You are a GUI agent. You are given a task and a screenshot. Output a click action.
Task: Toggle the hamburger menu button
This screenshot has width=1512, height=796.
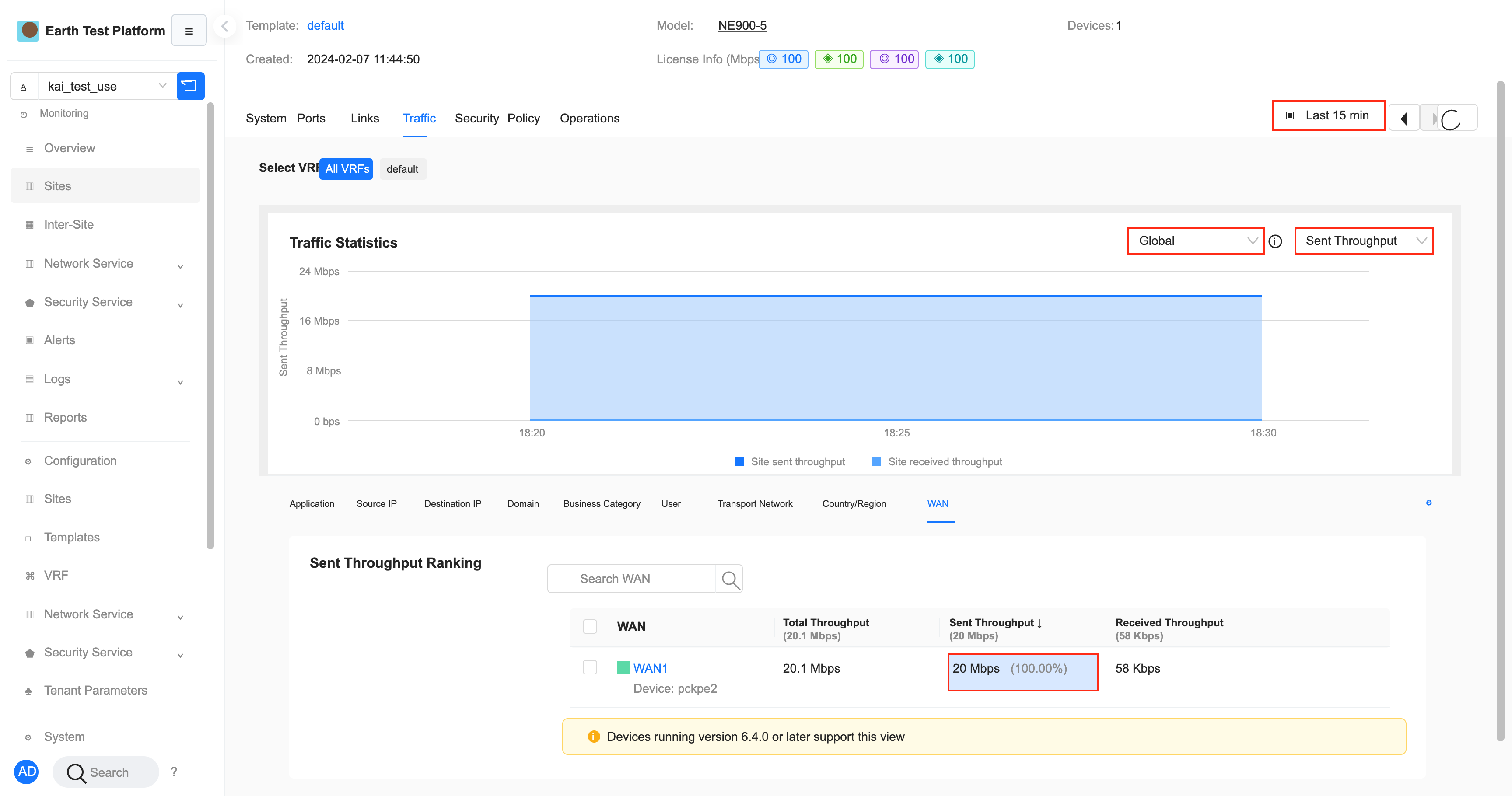point(189,31)
